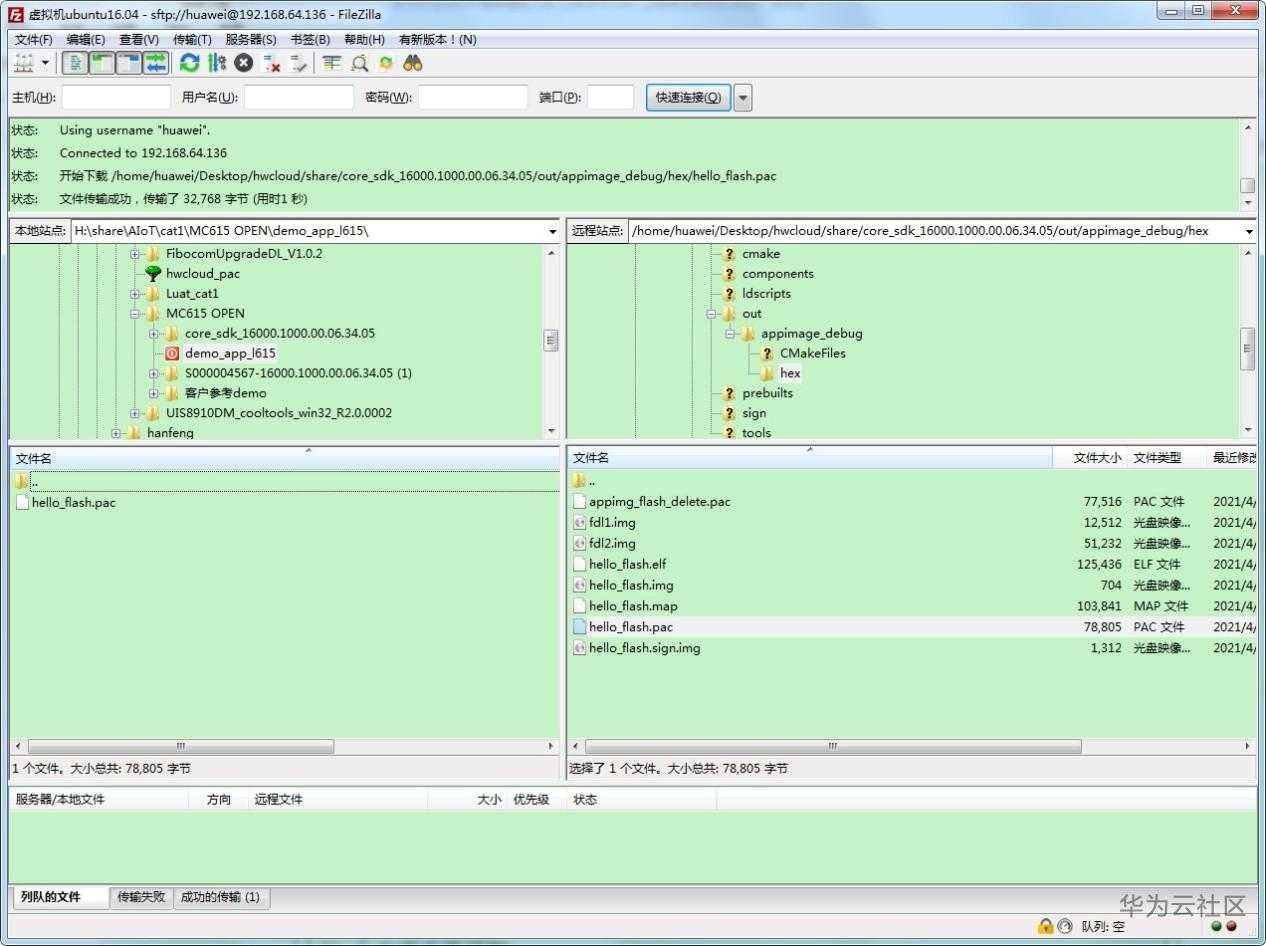
Task: Select remote CMakeFiles folder icon
Action: pos(767,353)
